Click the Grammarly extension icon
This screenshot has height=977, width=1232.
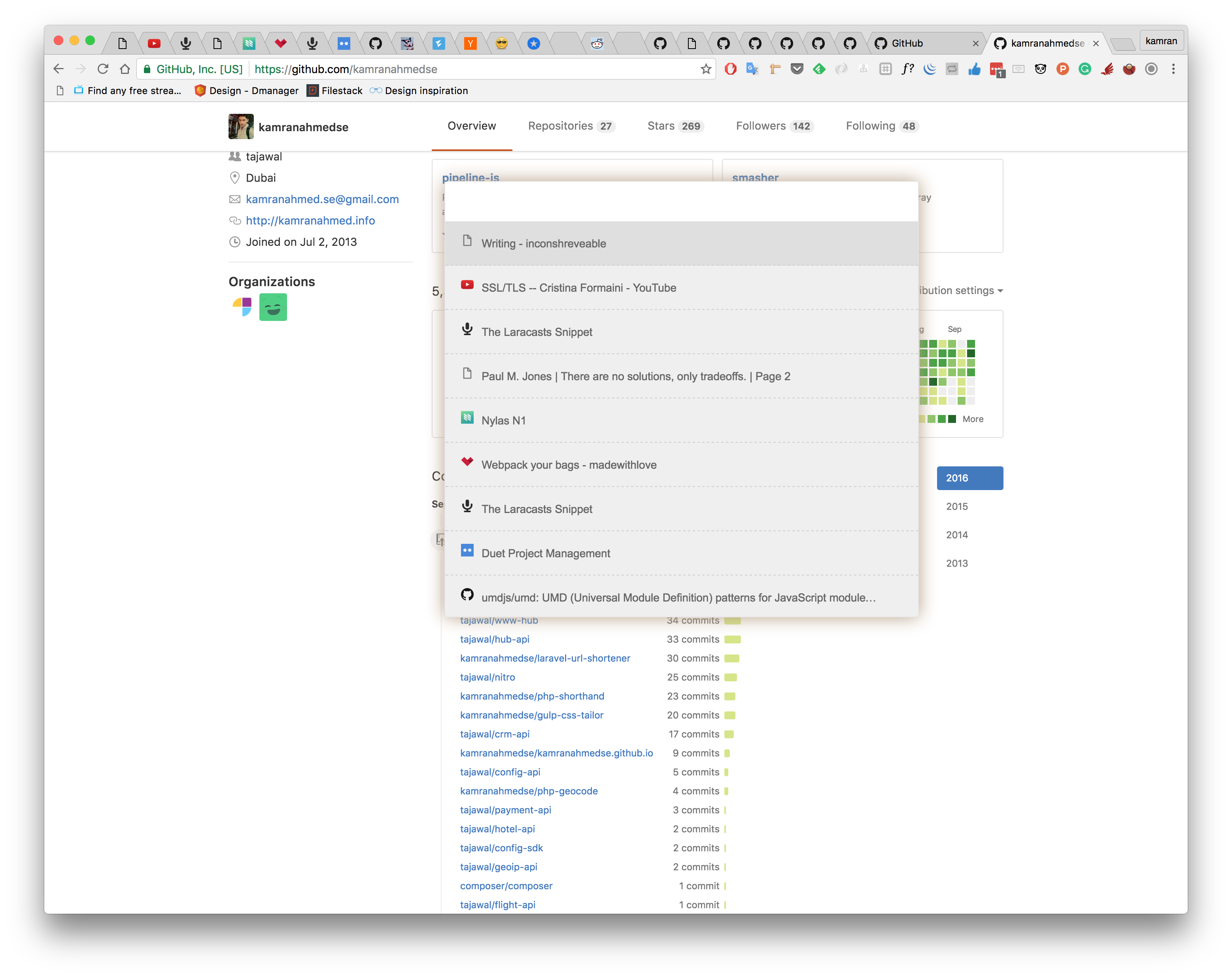[x=1086, y=68]
